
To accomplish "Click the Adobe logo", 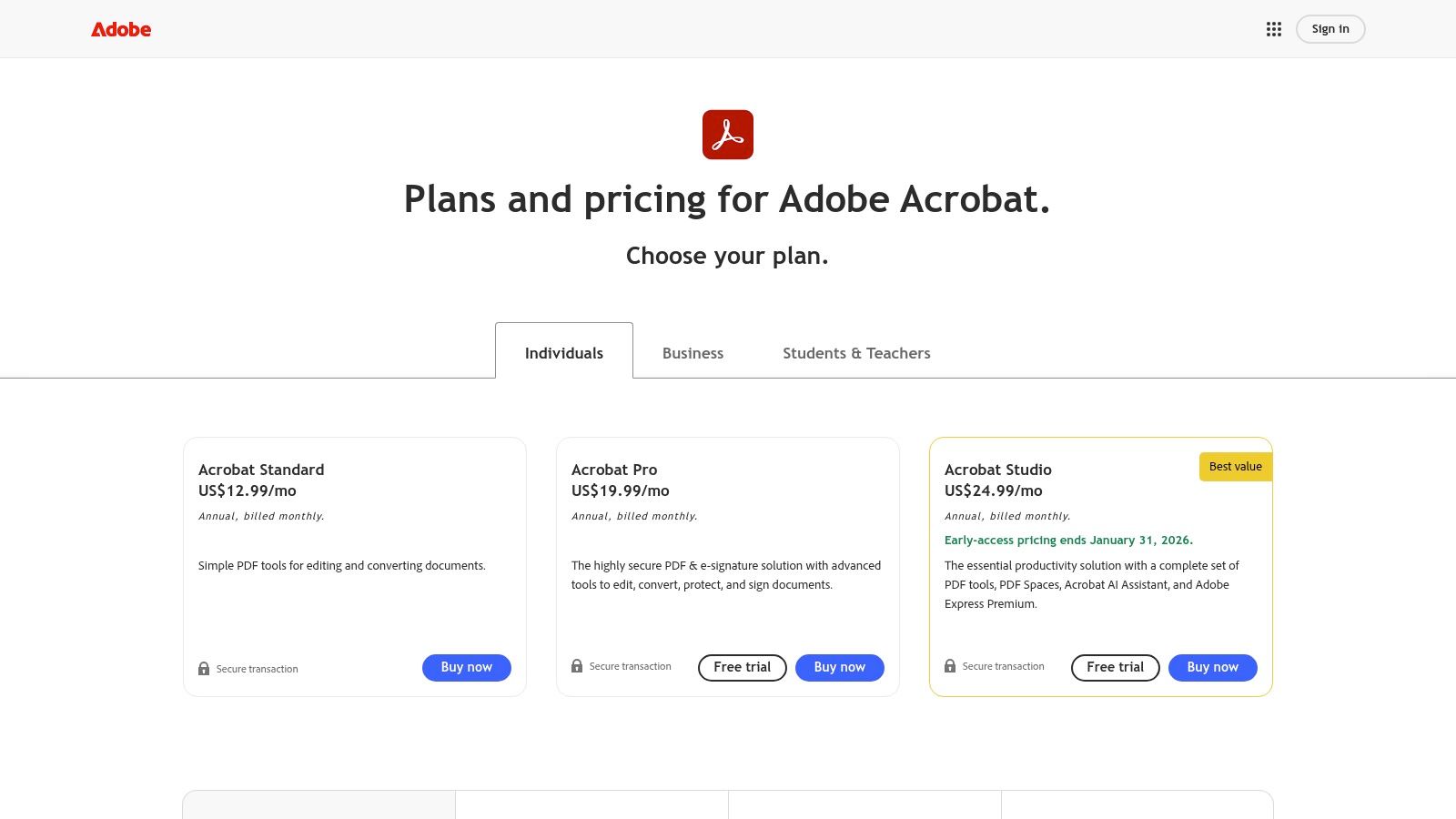I will (121, 28).
